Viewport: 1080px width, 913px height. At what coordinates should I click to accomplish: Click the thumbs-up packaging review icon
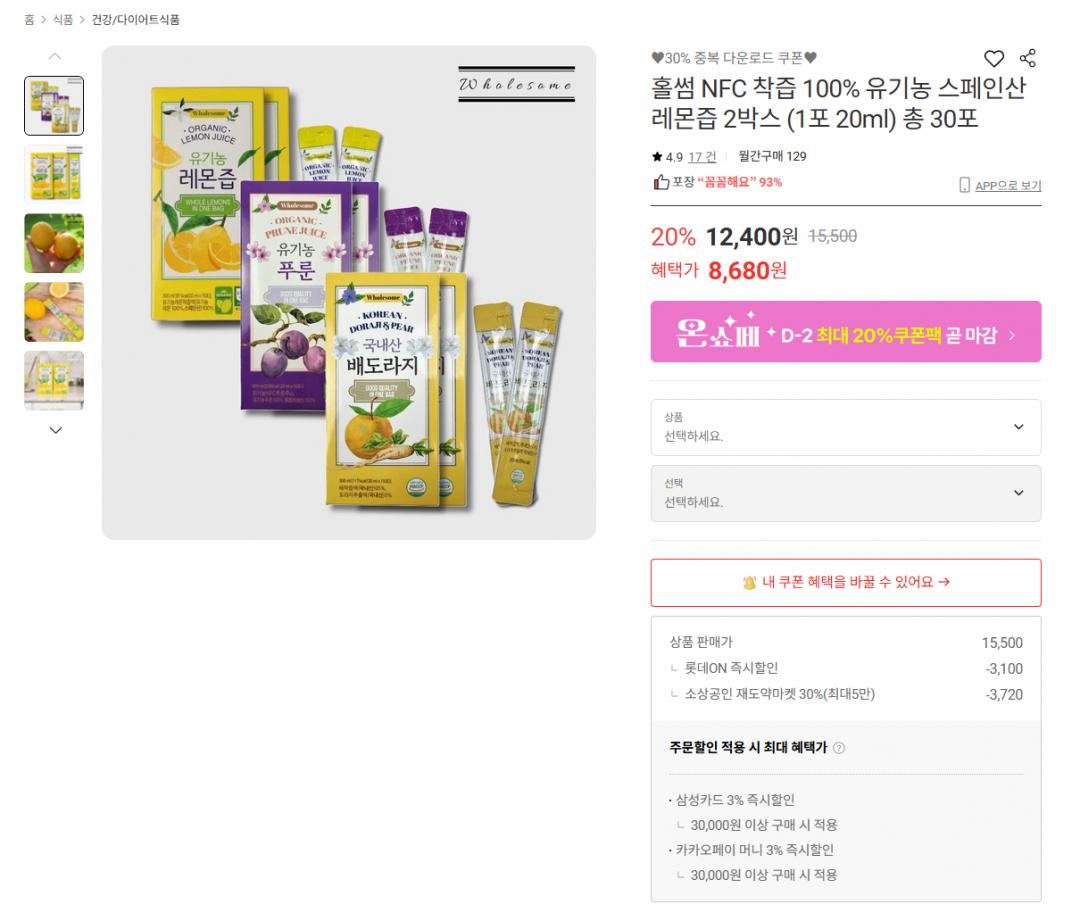[x=661, y=182]
